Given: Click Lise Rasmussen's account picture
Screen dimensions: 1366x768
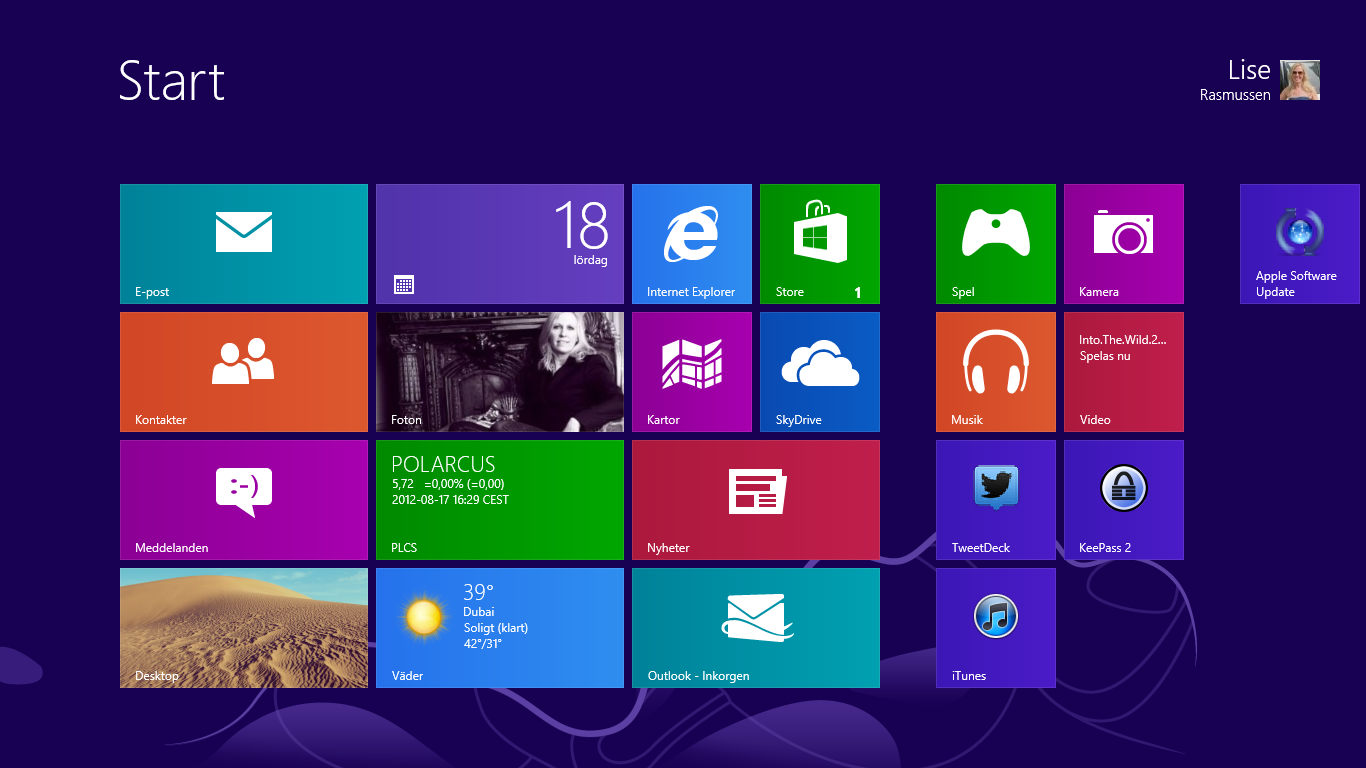Looking at the screenshot, I should click(x=1300, y=80).
